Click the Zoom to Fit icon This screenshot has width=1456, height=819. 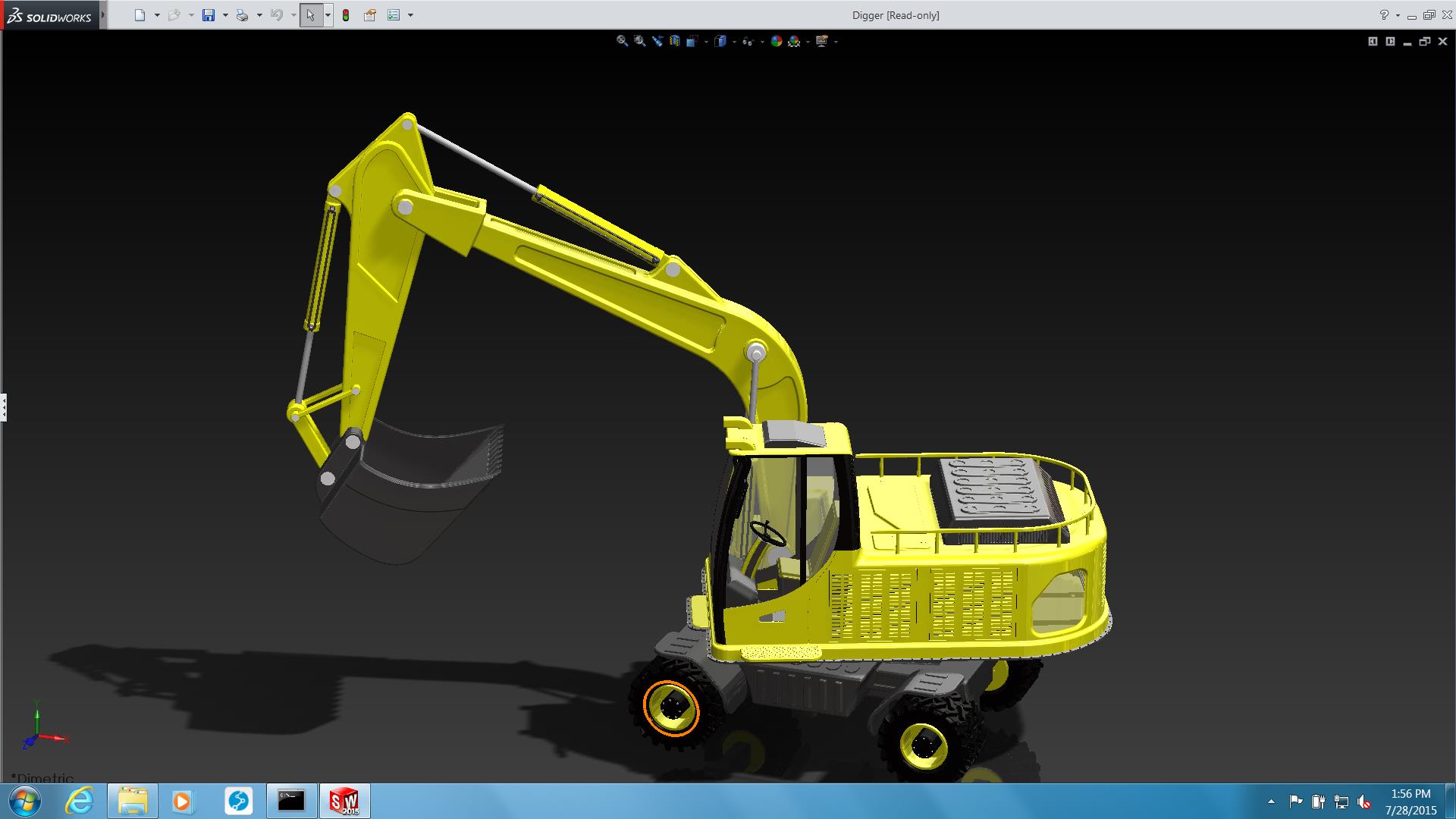click(x=622, y=41)
